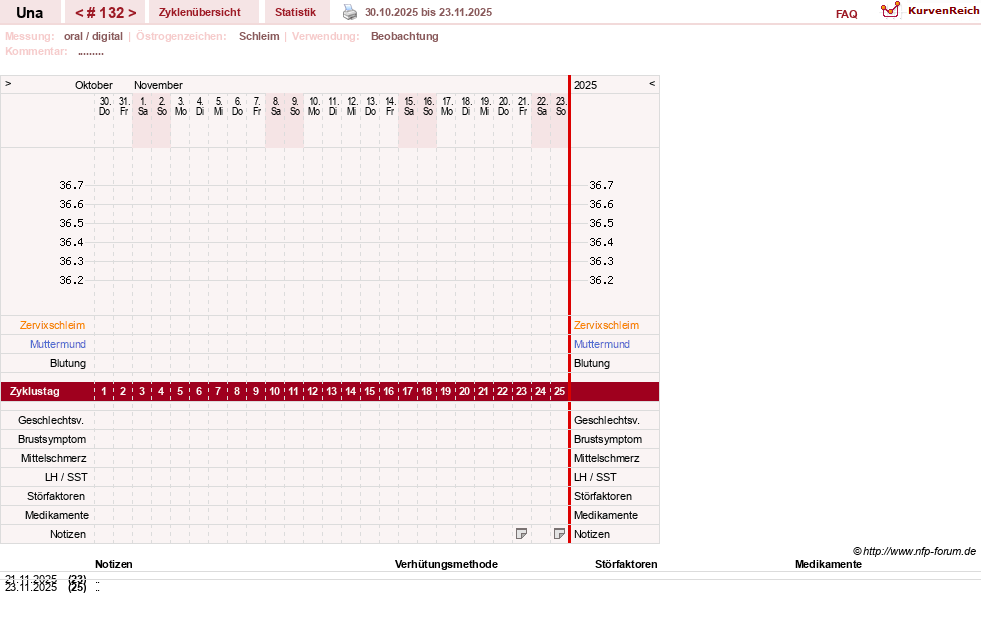Select the Una name tab

(x=29, y=13)
